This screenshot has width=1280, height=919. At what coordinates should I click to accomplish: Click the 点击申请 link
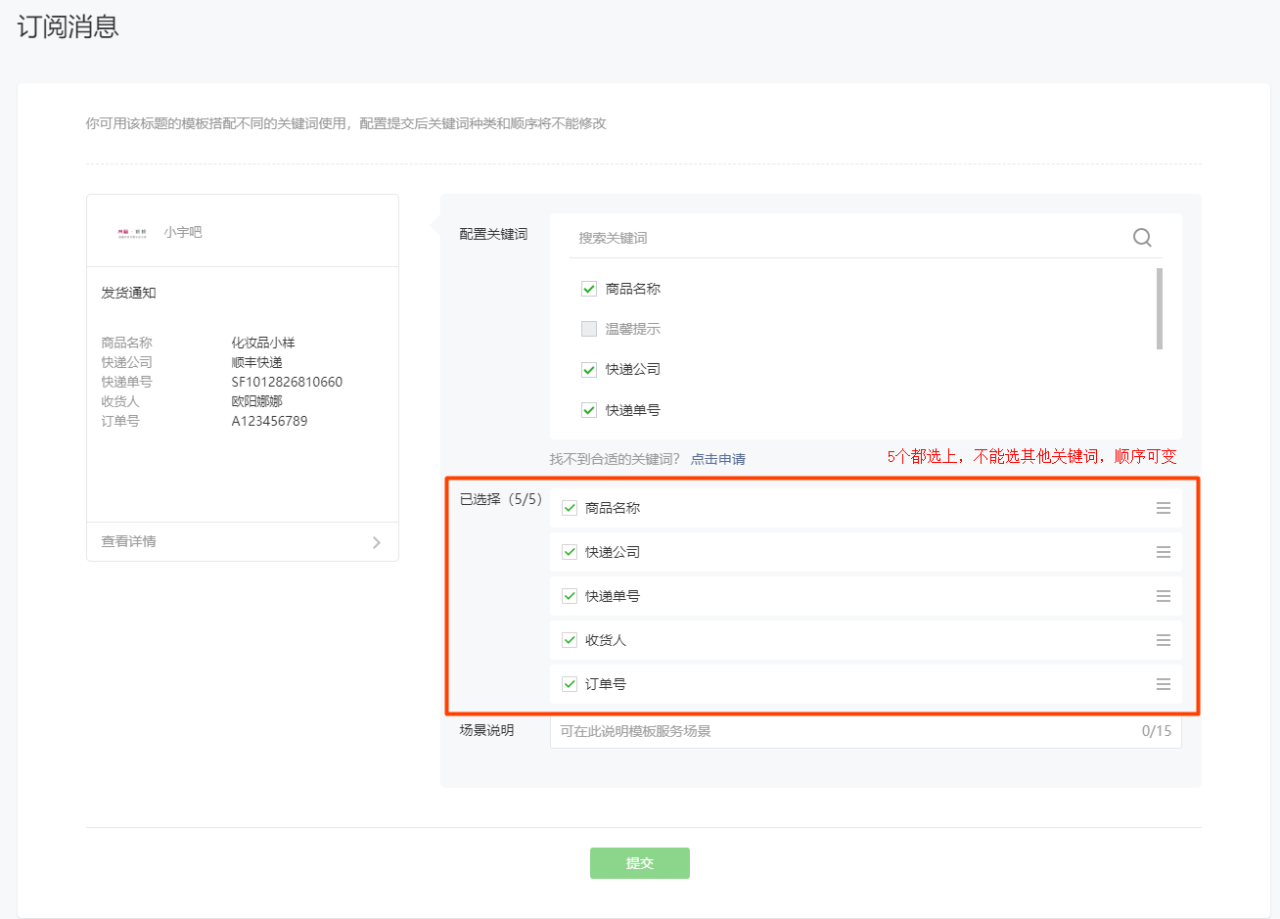click(x=718, y=459)
